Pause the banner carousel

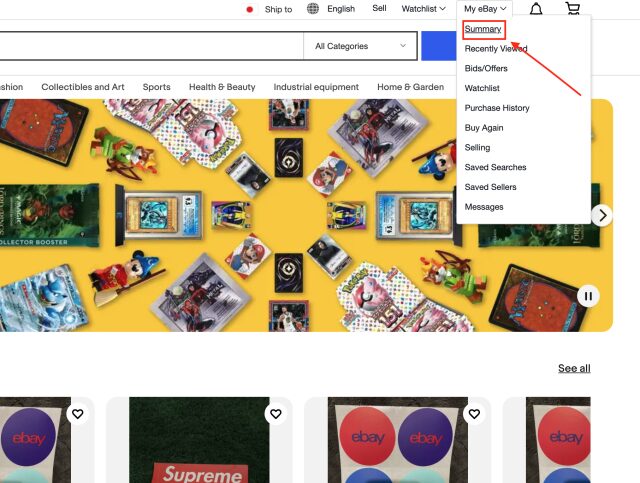[588, 296]
